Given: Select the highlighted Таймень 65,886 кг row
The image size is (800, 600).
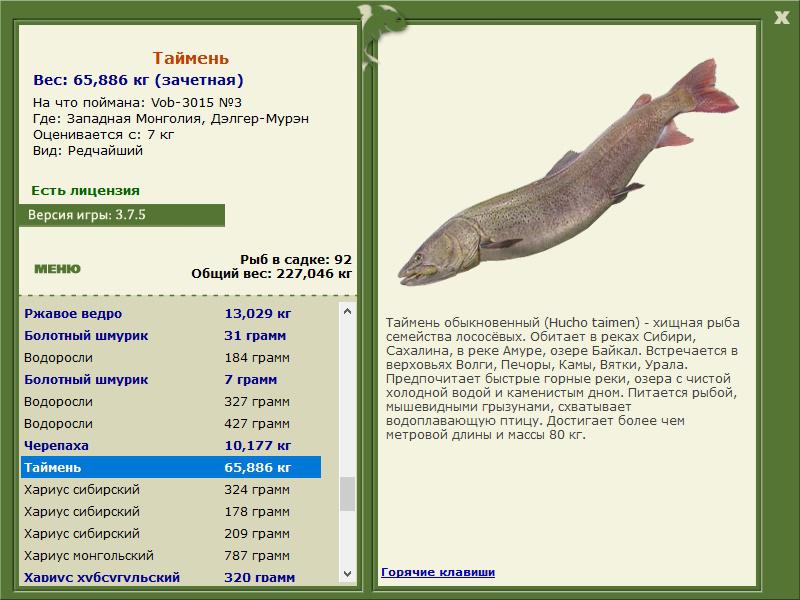Looking at the screenshot, I should point(171,467).
